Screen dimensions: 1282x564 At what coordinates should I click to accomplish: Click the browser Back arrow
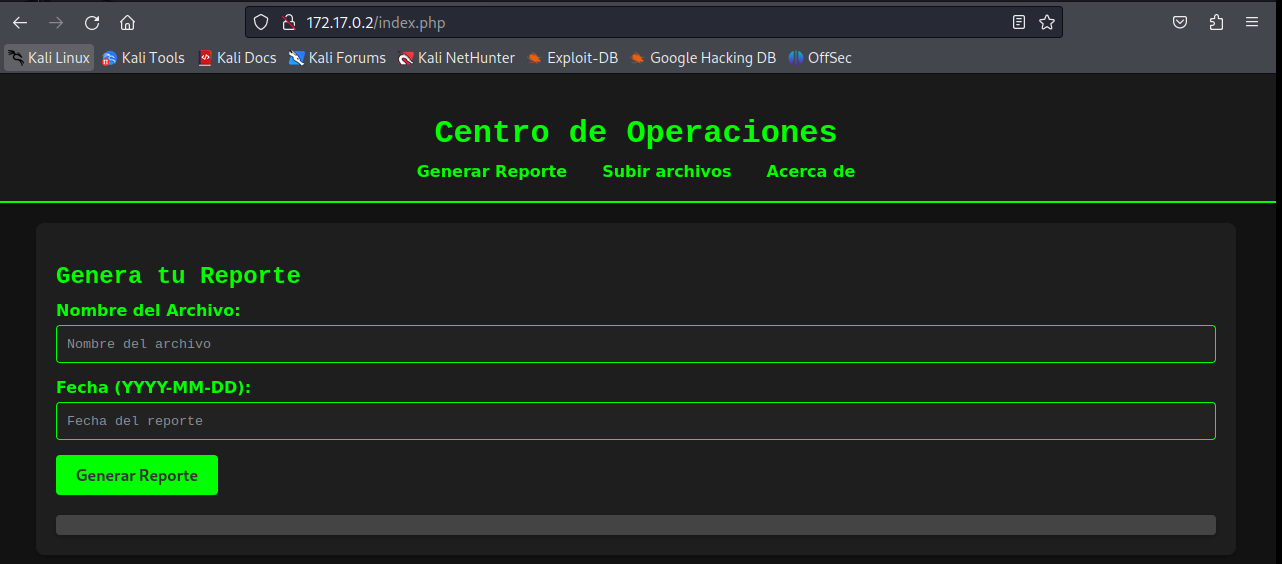click(20, 22)
